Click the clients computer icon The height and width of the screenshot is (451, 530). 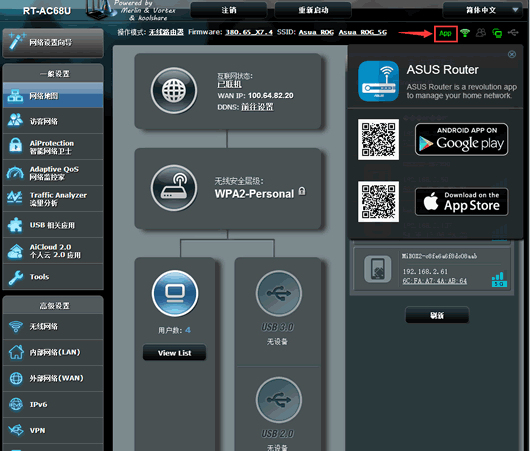point(175,293)
